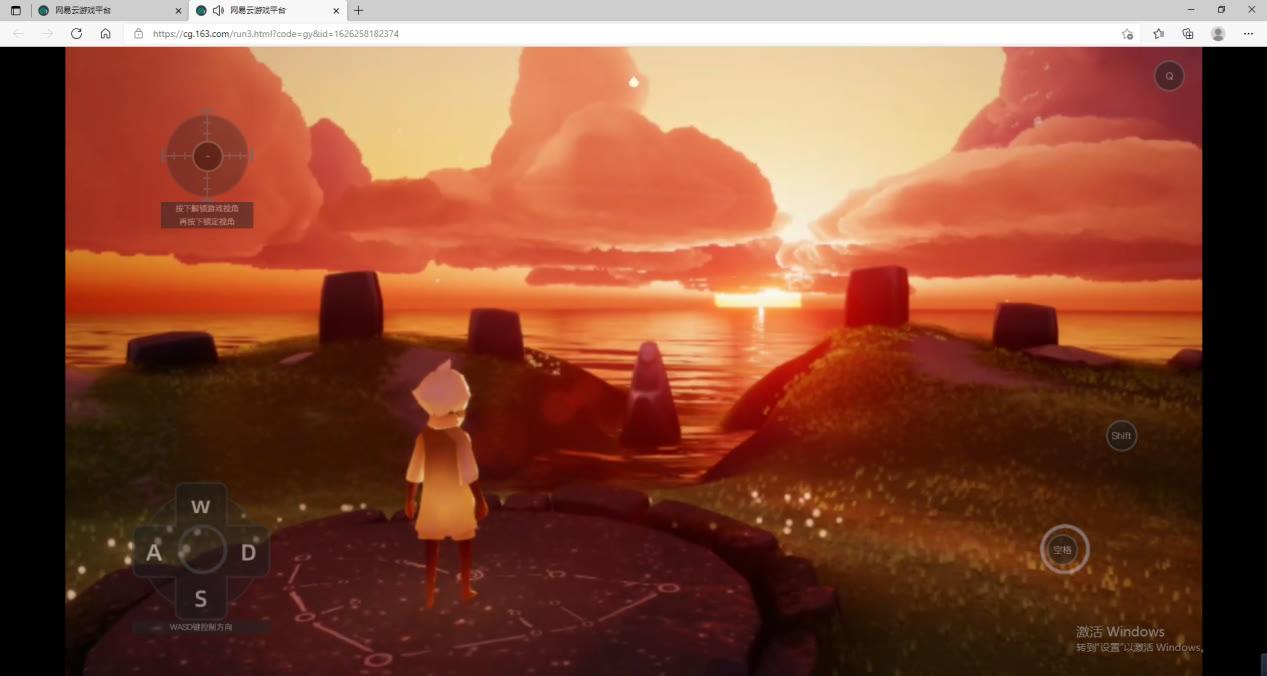Open the Collections panel

(1188, 33)
